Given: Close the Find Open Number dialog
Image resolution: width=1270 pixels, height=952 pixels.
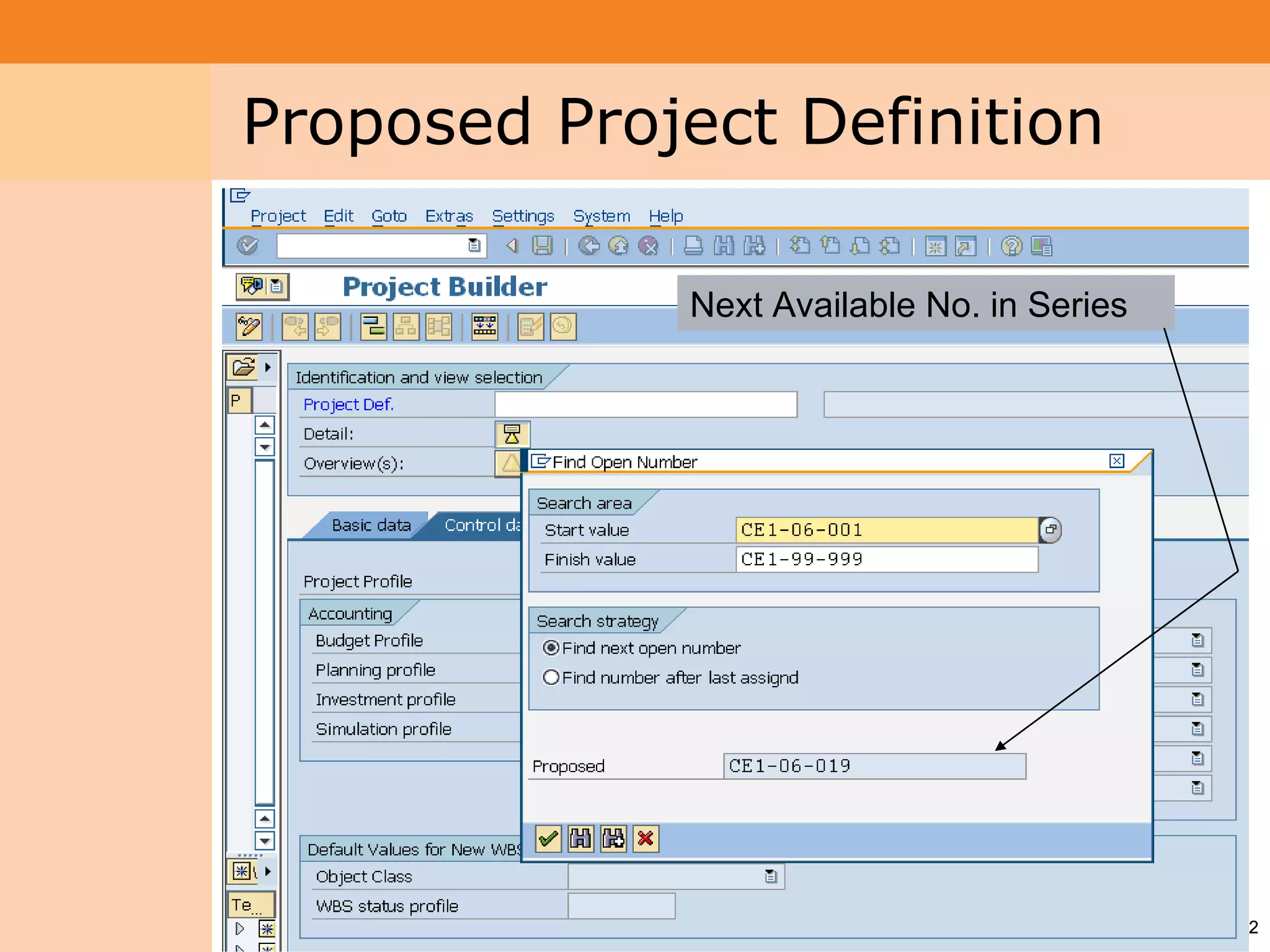Looking at the screenshot, I should pos(1117,461).
